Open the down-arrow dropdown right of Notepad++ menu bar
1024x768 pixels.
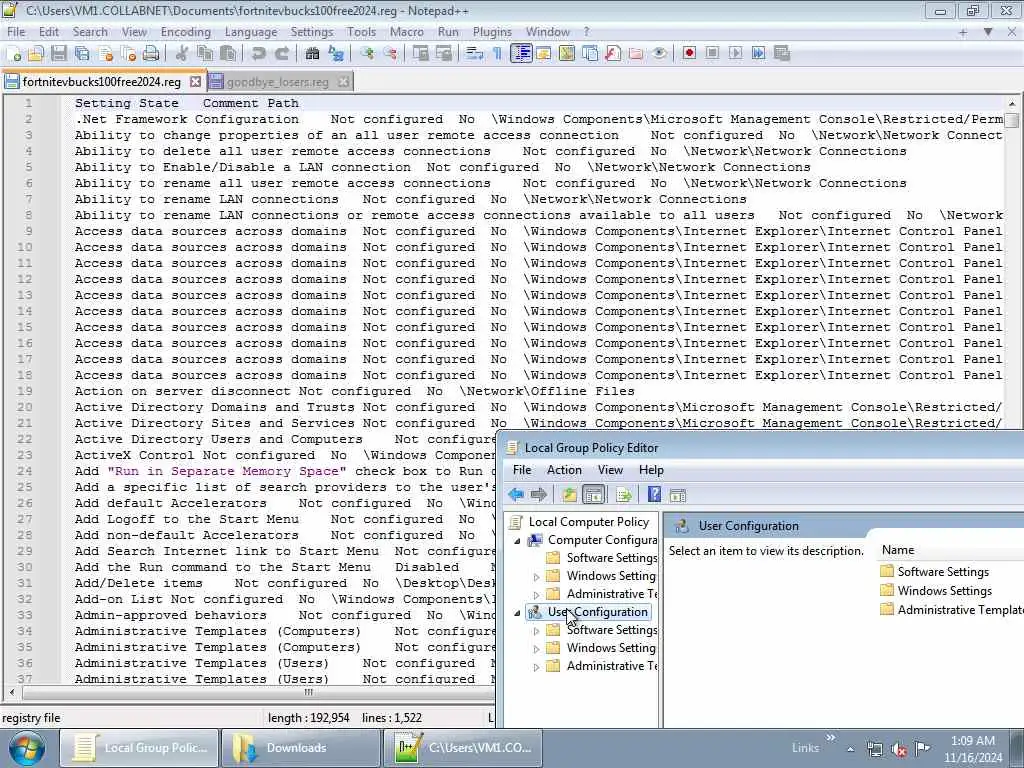click(x=988, y=31)
